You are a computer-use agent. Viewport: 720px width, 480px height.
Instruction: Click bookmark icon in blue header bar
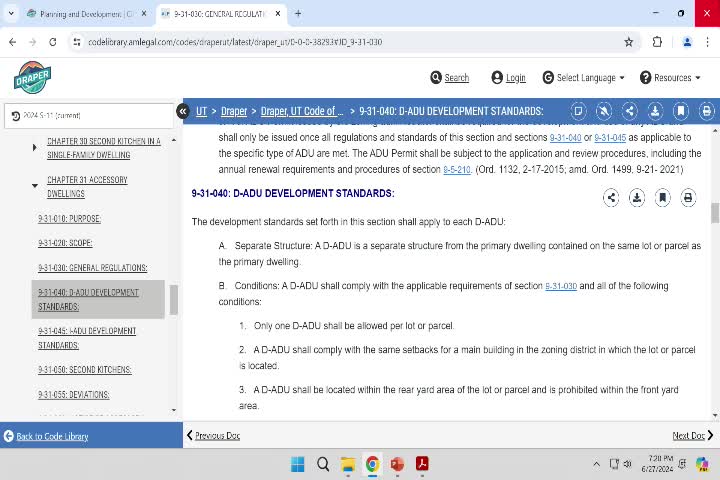click(681, 111)
